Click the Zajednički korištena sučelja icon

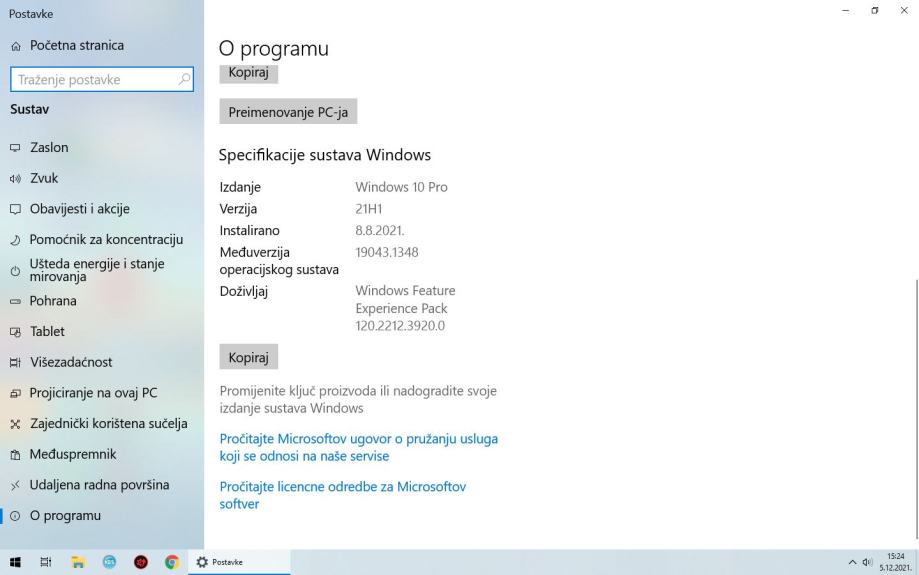coord(15,424)
